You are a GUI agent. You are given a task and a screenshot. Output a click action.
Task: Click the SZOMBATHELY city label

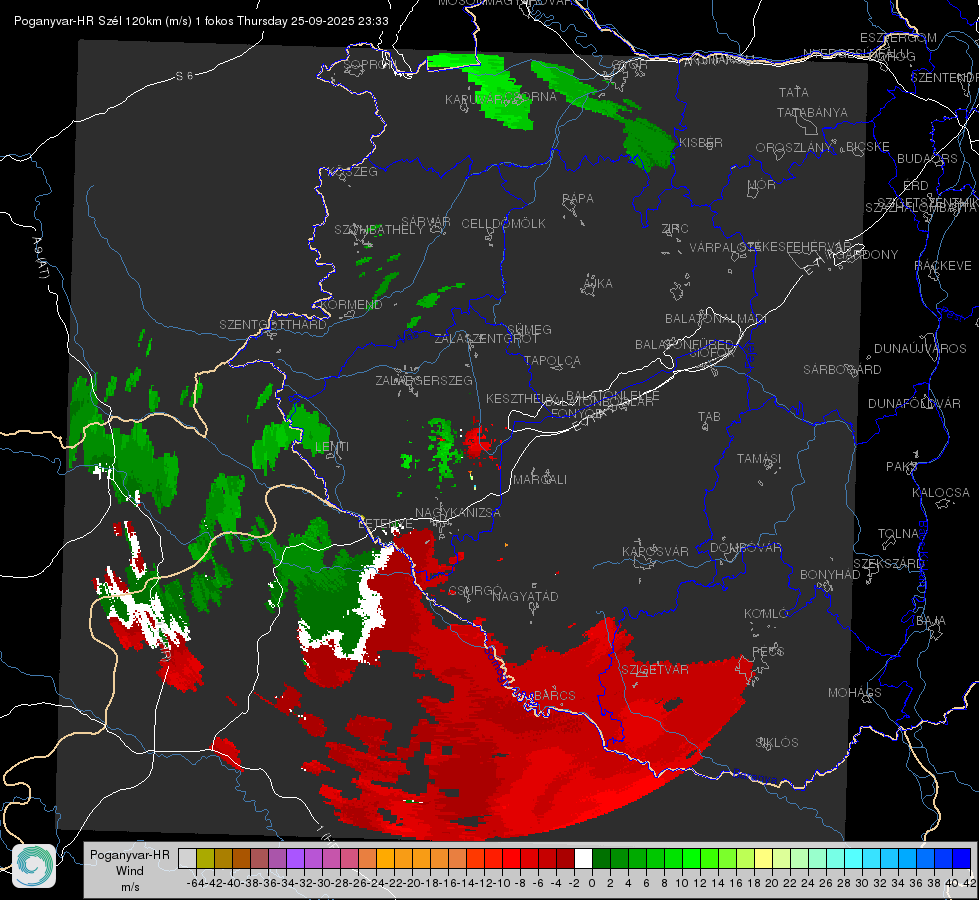pos(379,229)
